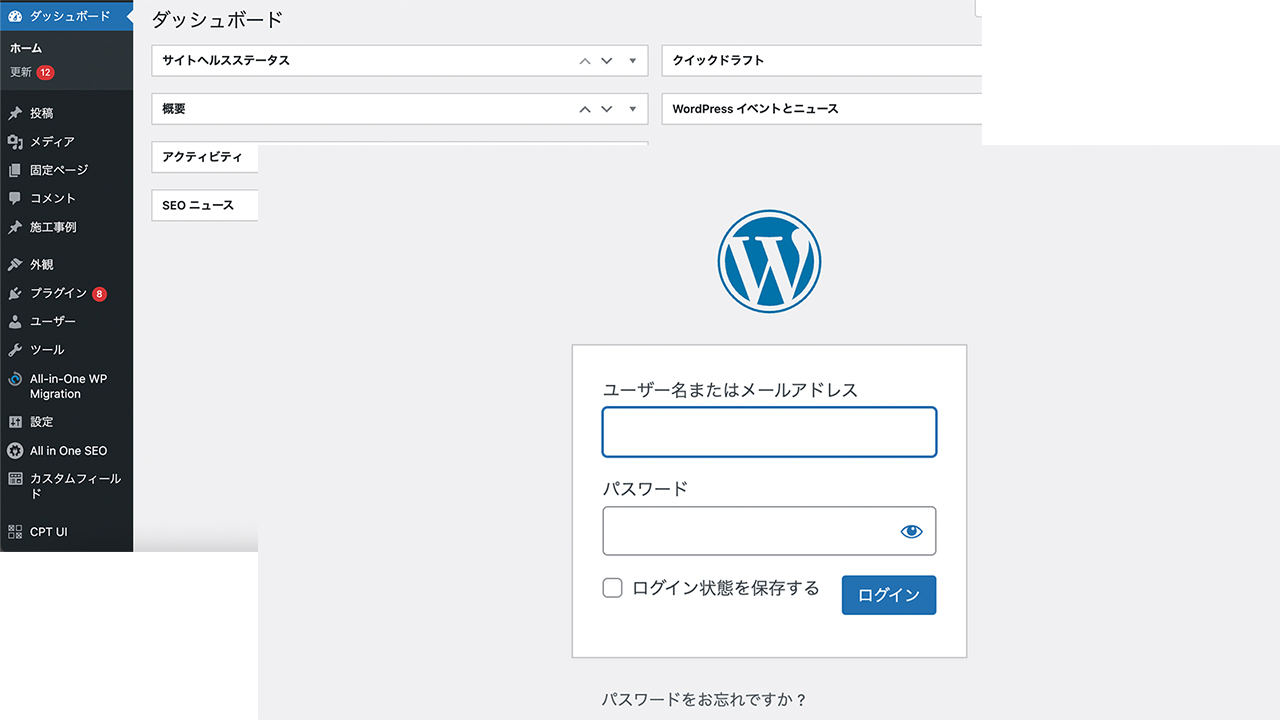Click WordPress イベントとニュース panel header
Image resolution: width=1280 pixels, height=720 pixels.
coord(822,108)
